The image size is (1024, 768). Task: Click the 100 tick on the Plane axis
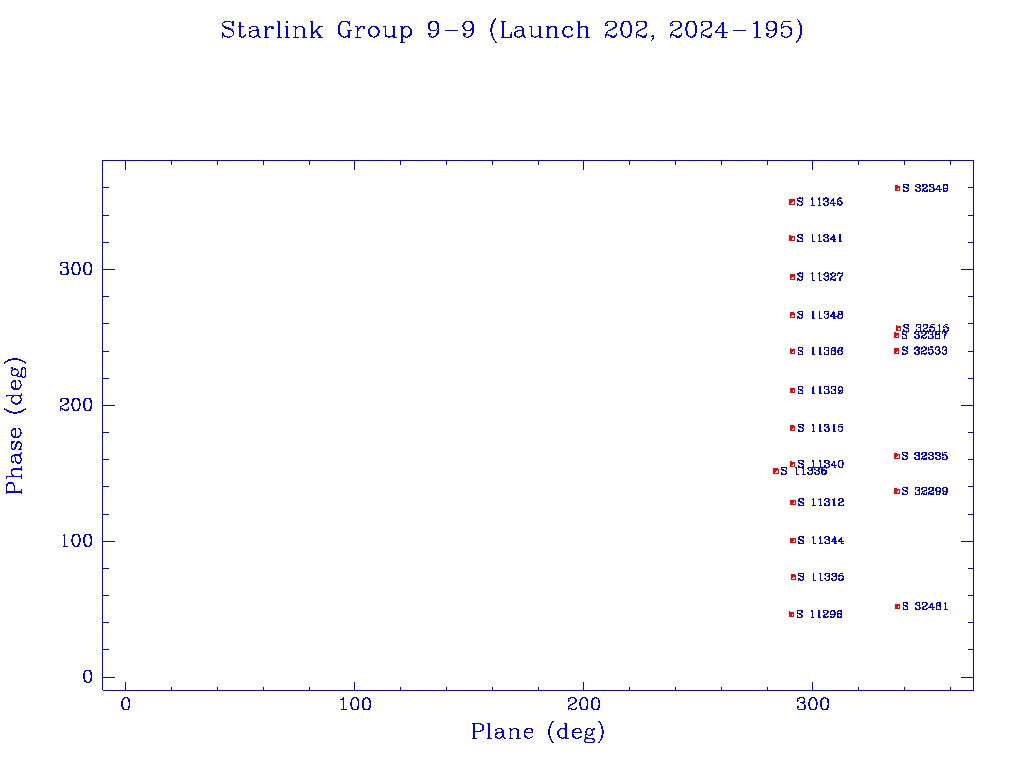coord(355,705)
